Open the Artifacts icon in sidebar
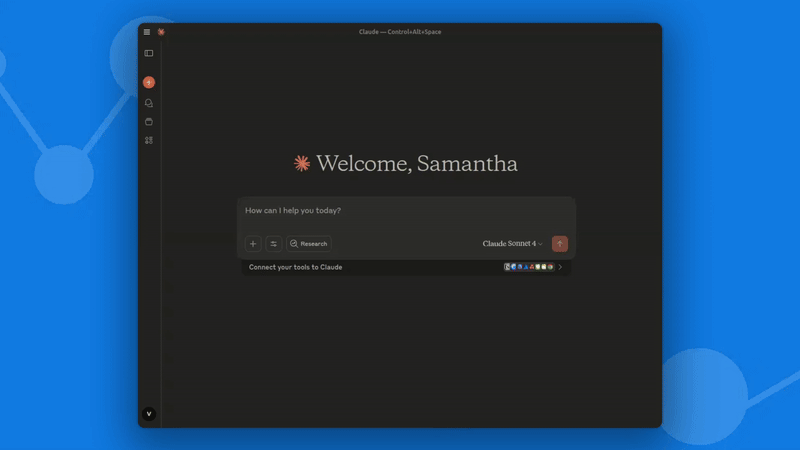Viewport: 800px width, 450px height. [149, 140]
